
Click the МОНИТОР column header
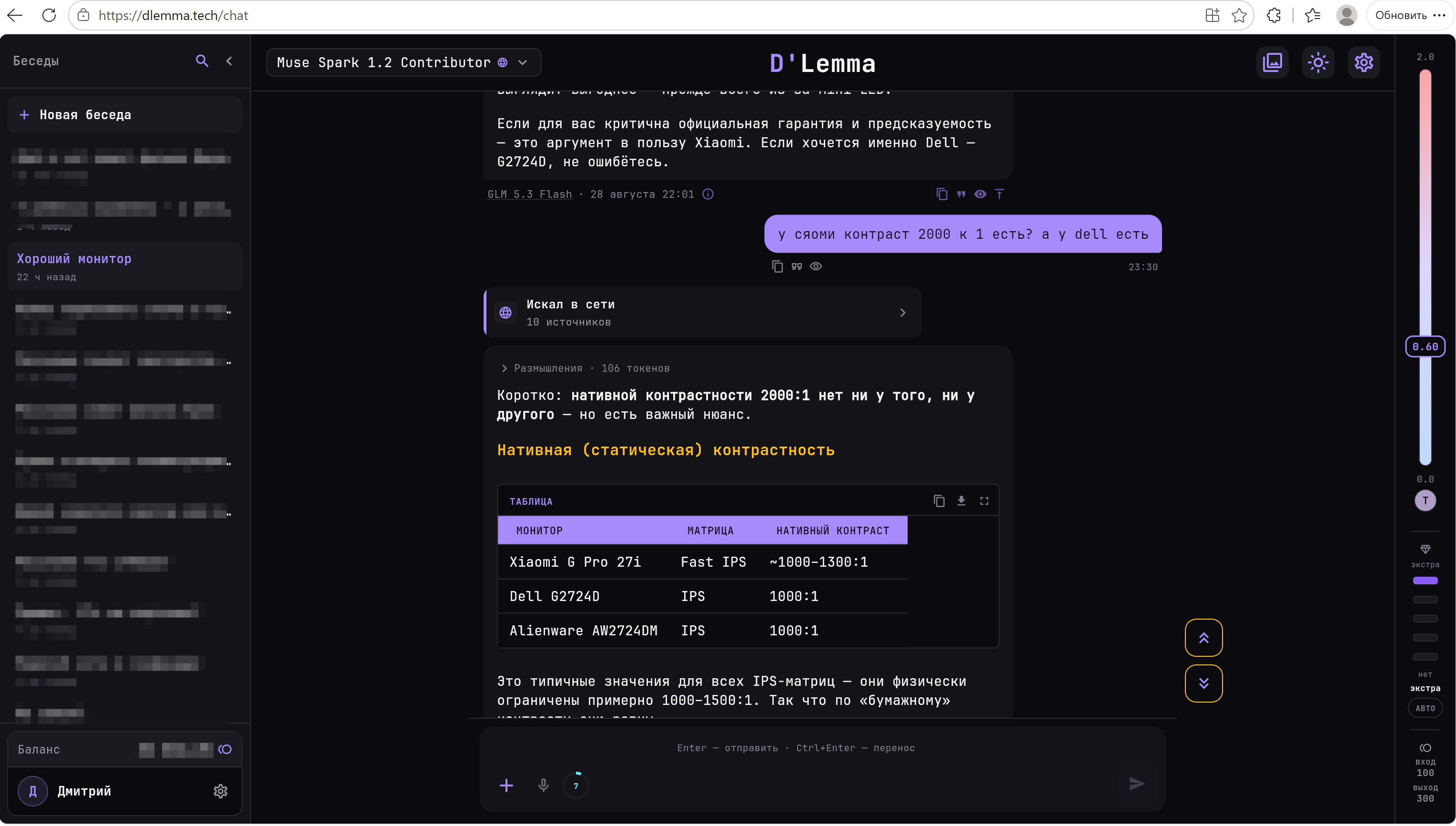pos(539,530)
